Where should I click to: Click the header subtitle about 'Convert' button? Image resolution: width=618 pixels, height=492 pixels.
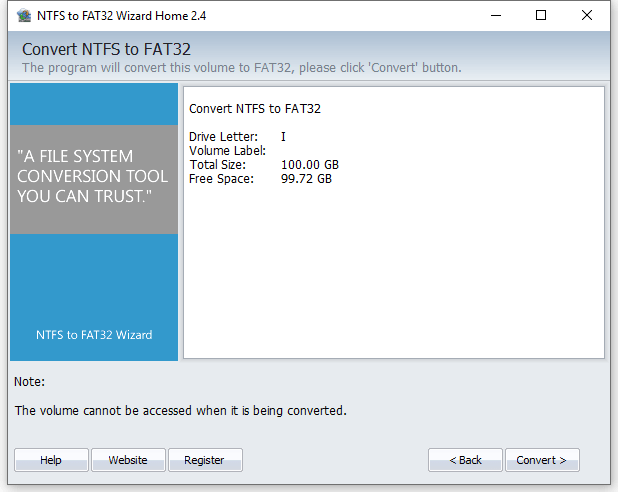click(242, 68)
